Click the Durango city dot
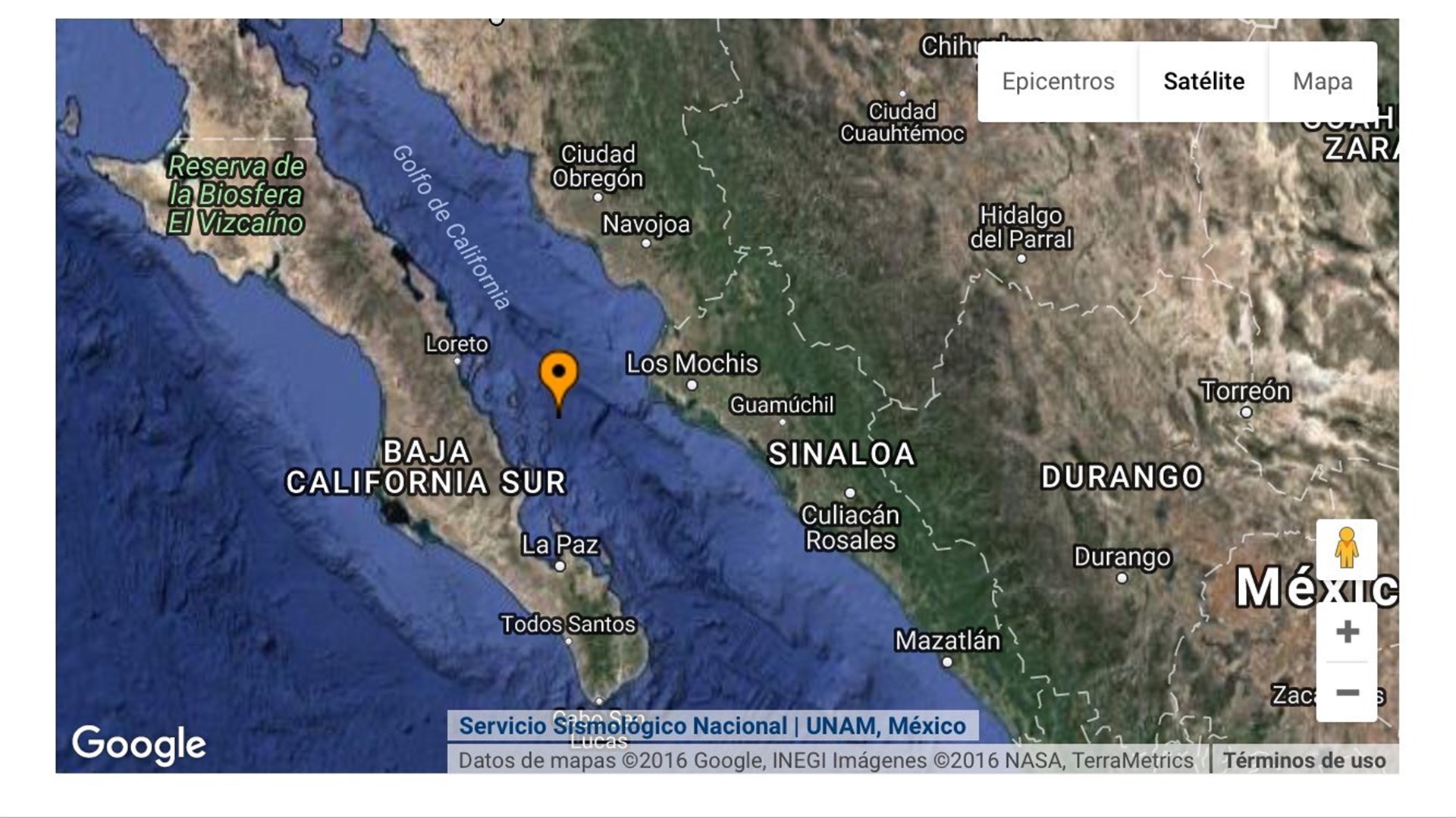This screenshot has height=818, width=1456. click(1122, 578)
